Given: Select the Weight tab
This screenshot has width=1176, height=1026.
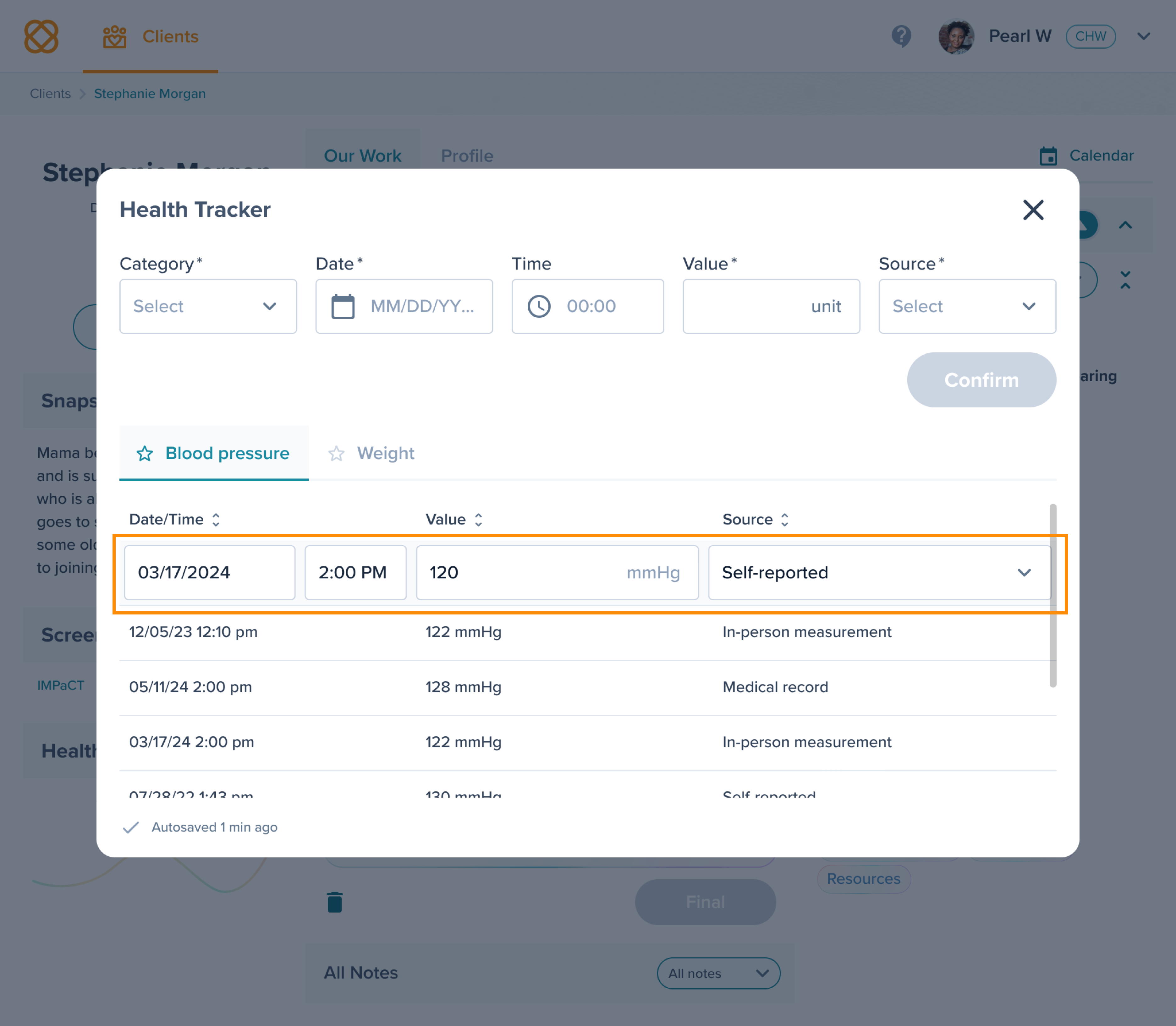Looking at the screenshot, I should 371,453.
